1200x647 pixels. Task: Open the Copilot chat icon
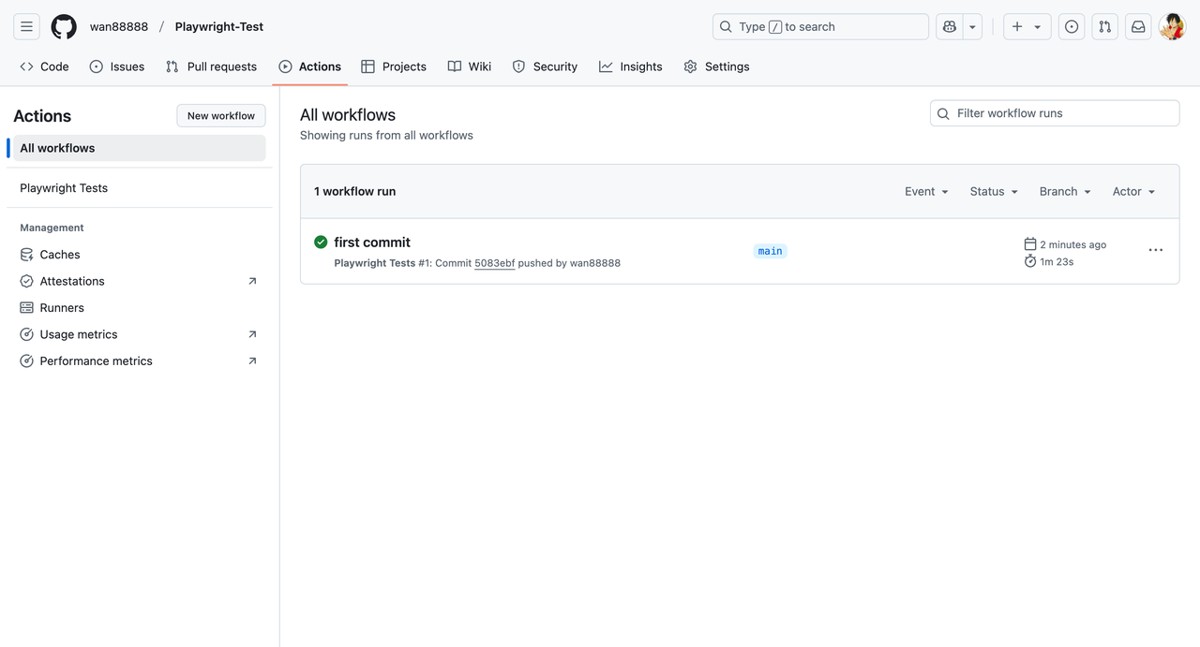point(948,27)
